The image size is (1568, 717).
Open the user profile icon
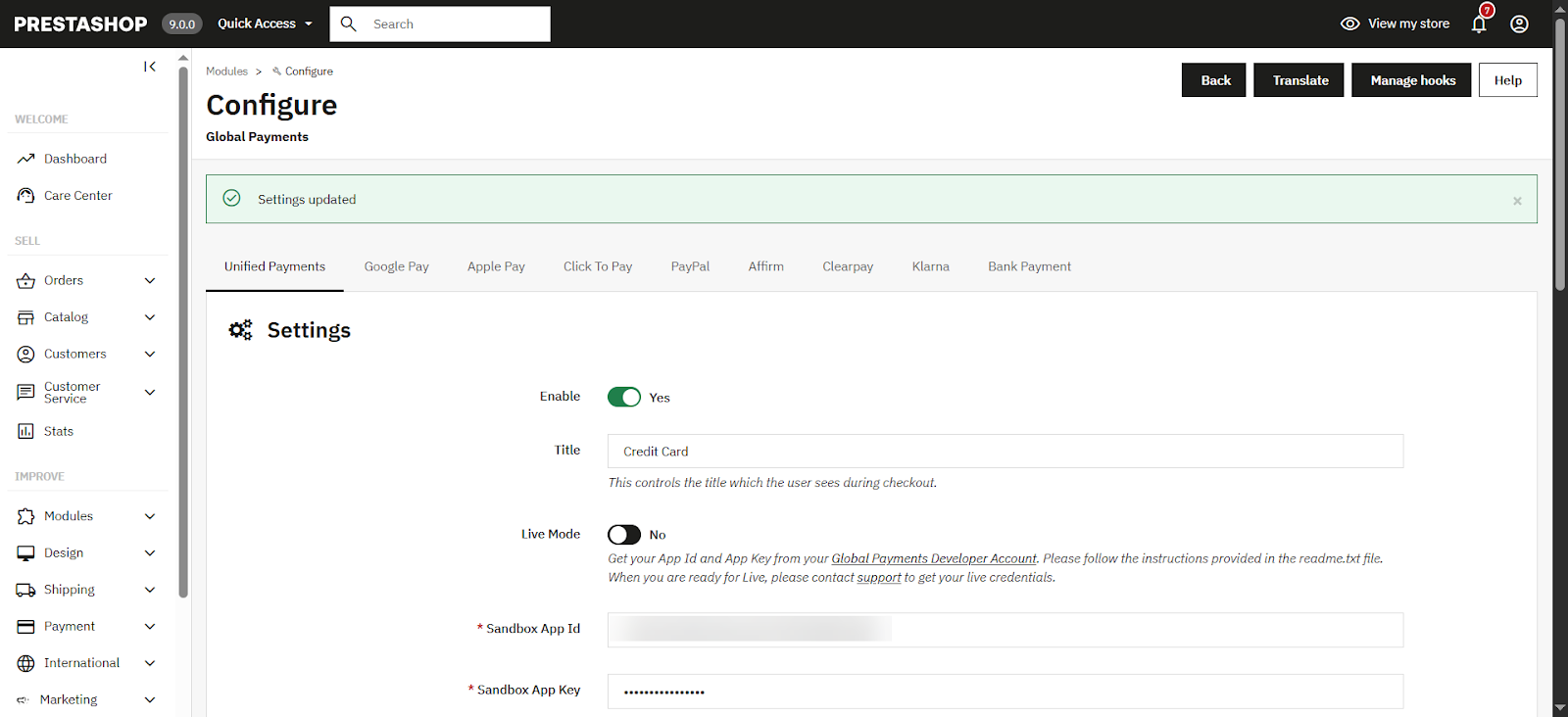click(1519, 24)
